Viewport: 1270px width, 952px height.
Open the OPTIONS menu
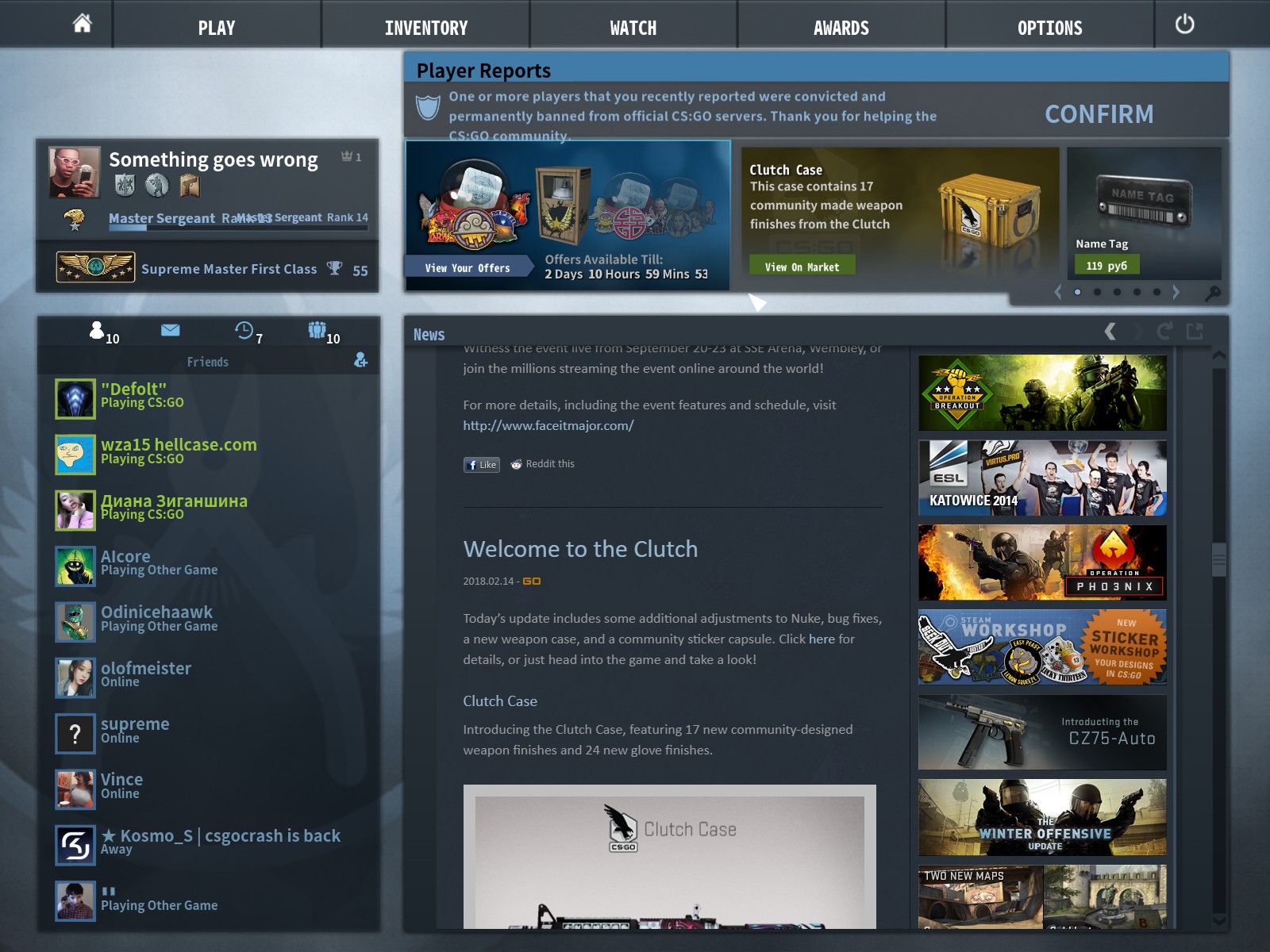pos(1050,28)
